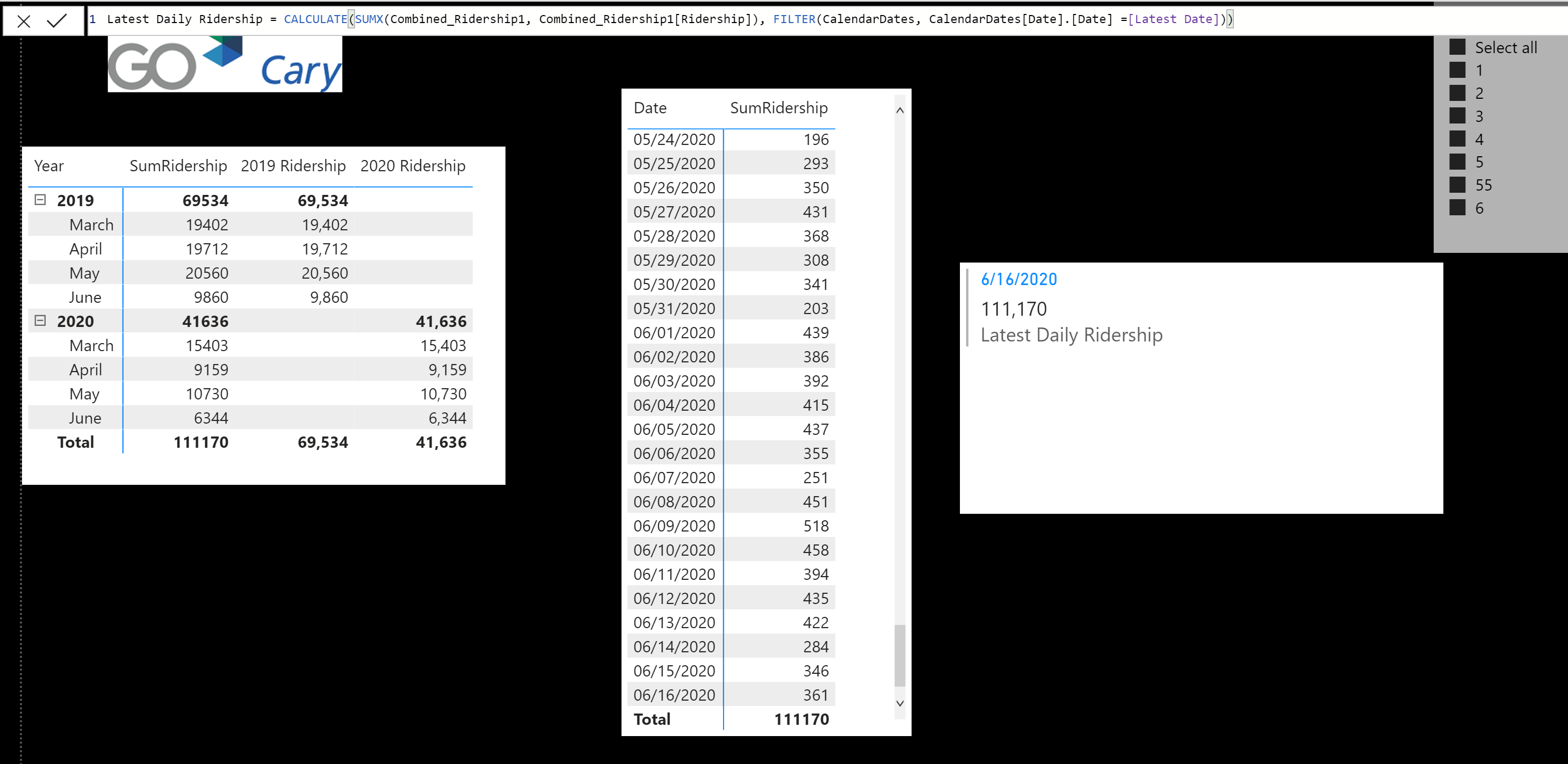Image resolution: width=1568 pixels, height=764 pixels.
Task: Click the date table scrollbar thumb
Action: coord(900,655)
